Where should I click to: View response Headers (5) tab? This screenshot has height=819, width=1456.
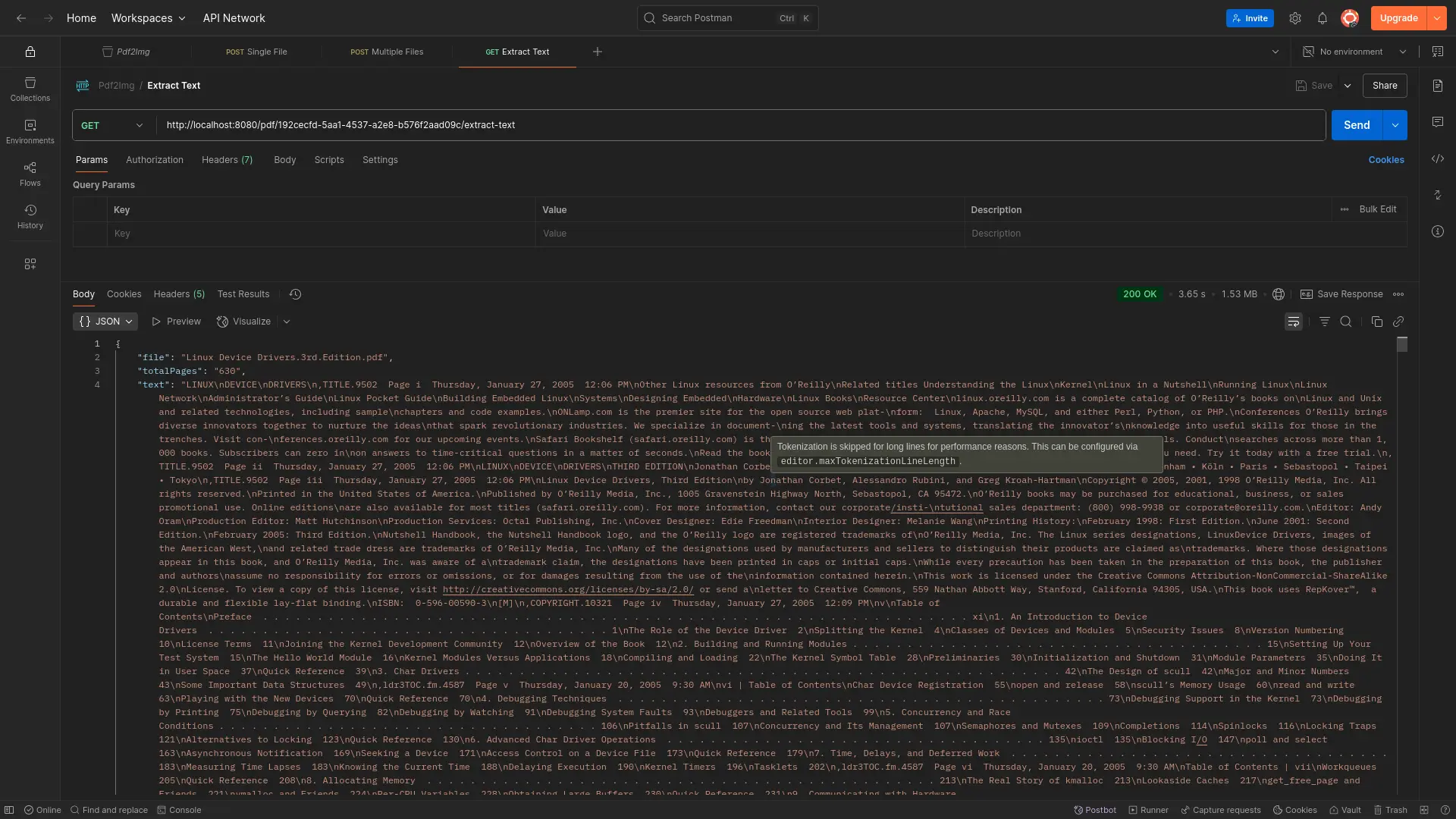(x=179, y=294)
